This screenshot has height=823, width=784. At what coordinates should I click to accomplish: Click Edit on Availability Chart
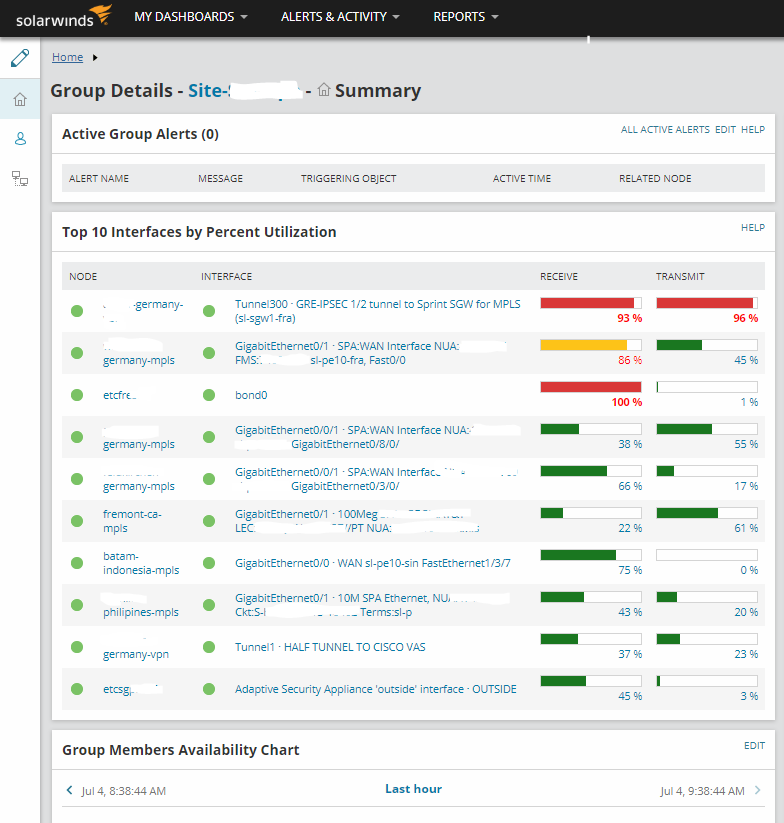pos(754,745)
